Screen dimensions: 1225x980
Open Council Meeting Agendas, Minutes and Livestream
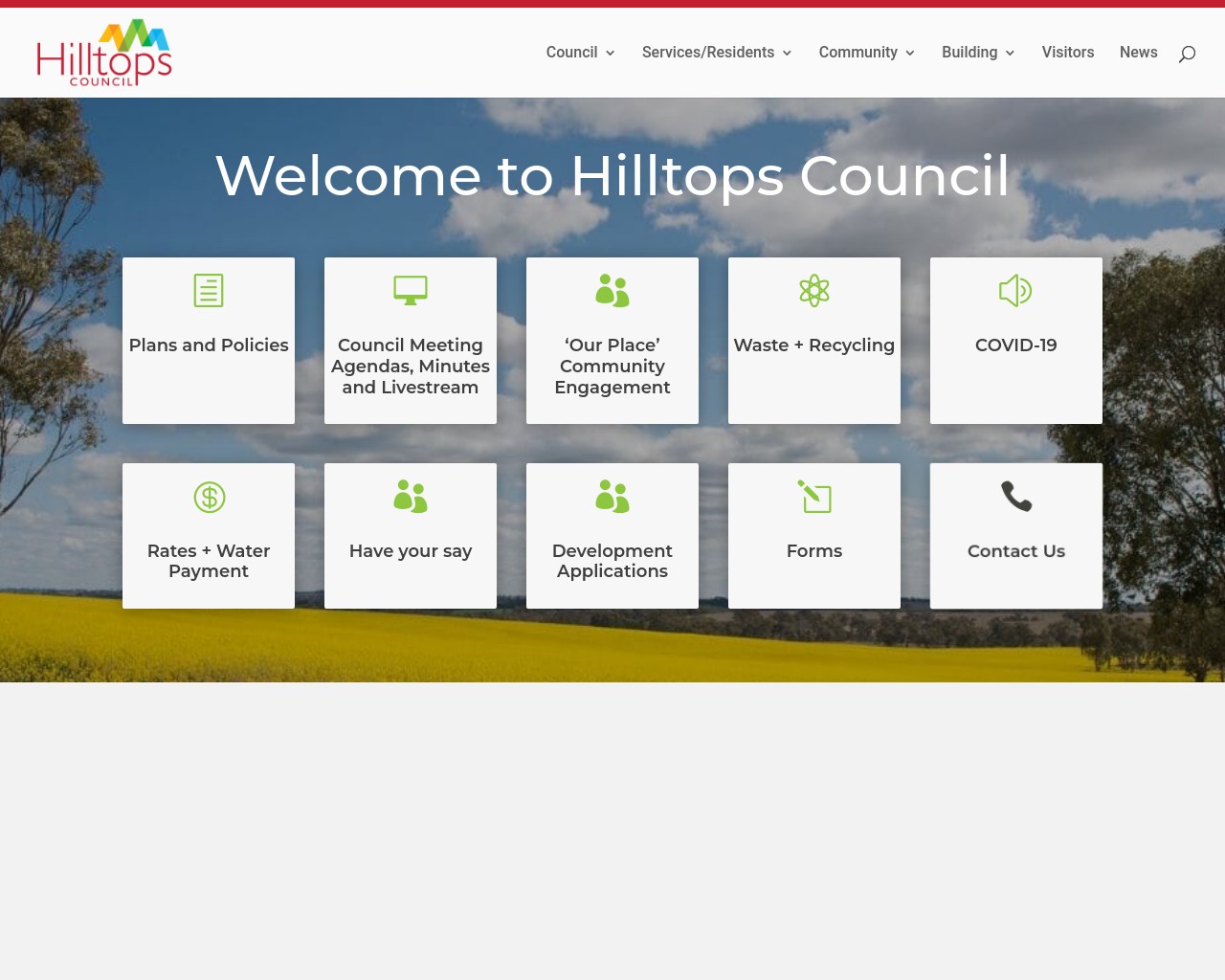click(411, 366)
